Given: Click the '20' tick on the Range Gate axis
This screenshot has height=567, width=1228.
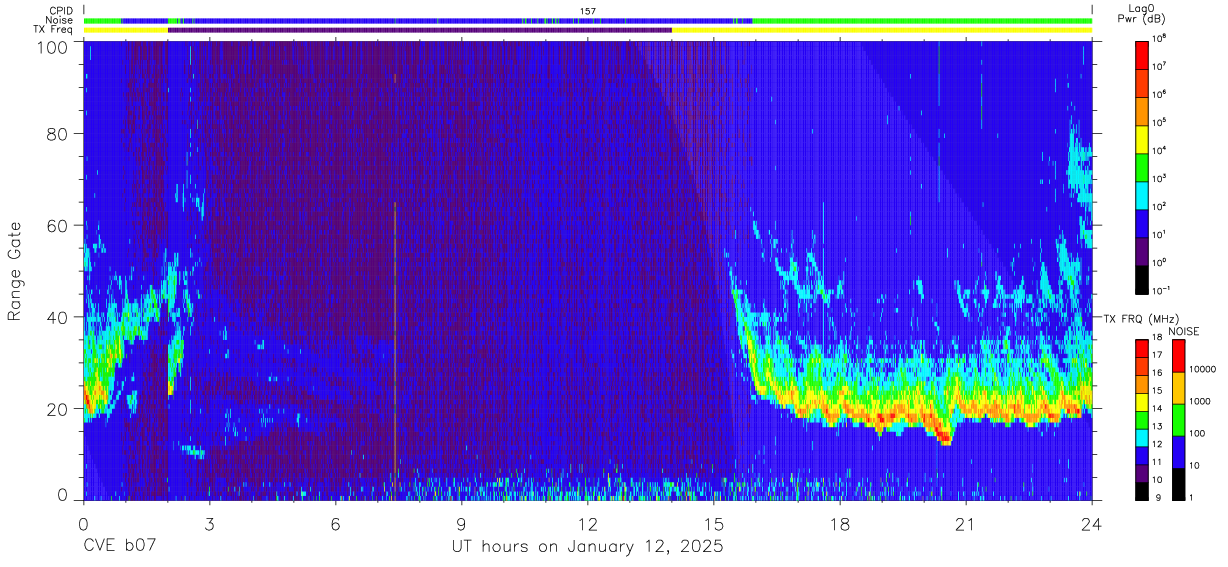Looking at the screenshot, I should (x=59, y=408).
